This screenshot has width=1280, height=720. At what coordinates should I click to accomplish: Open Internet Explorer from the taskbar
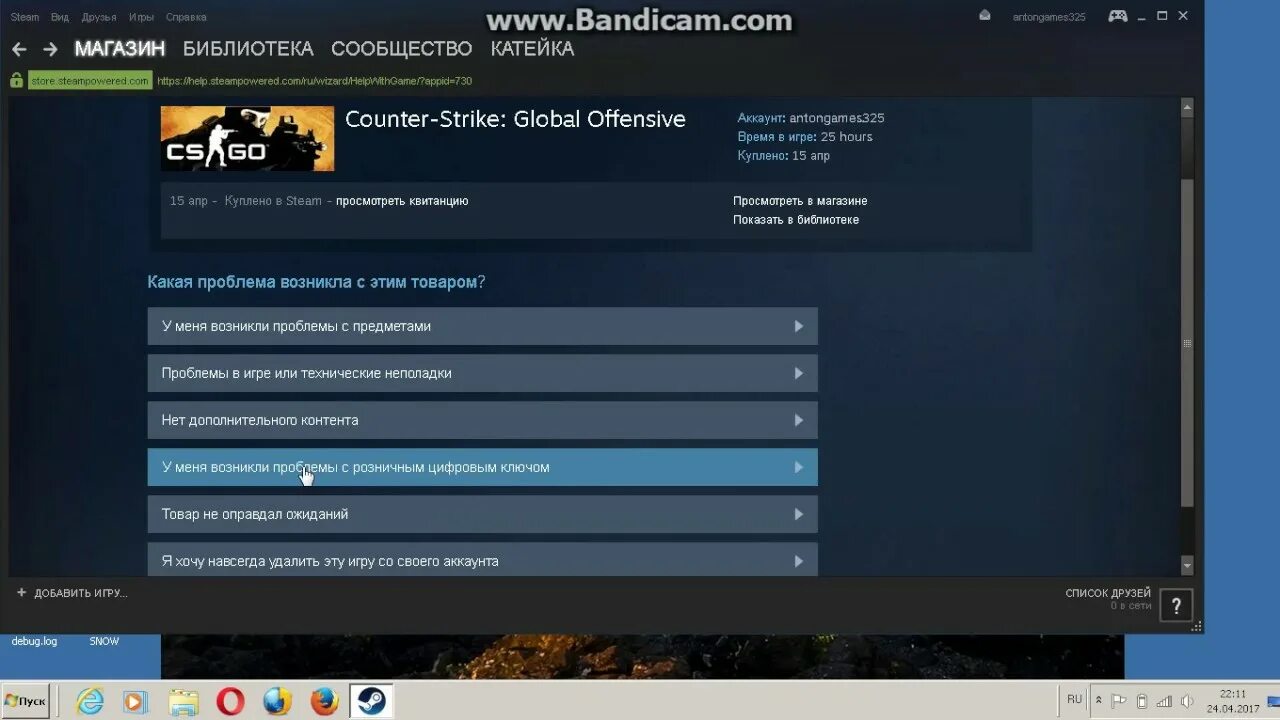(90, 701)
